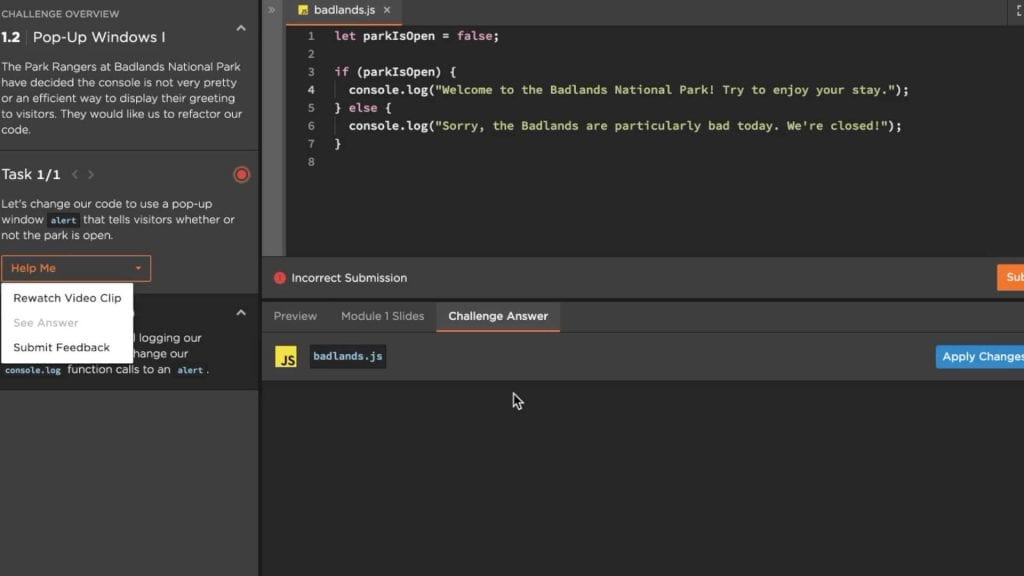Click the 'Incorrect Submission' message text

coord(349,278)
